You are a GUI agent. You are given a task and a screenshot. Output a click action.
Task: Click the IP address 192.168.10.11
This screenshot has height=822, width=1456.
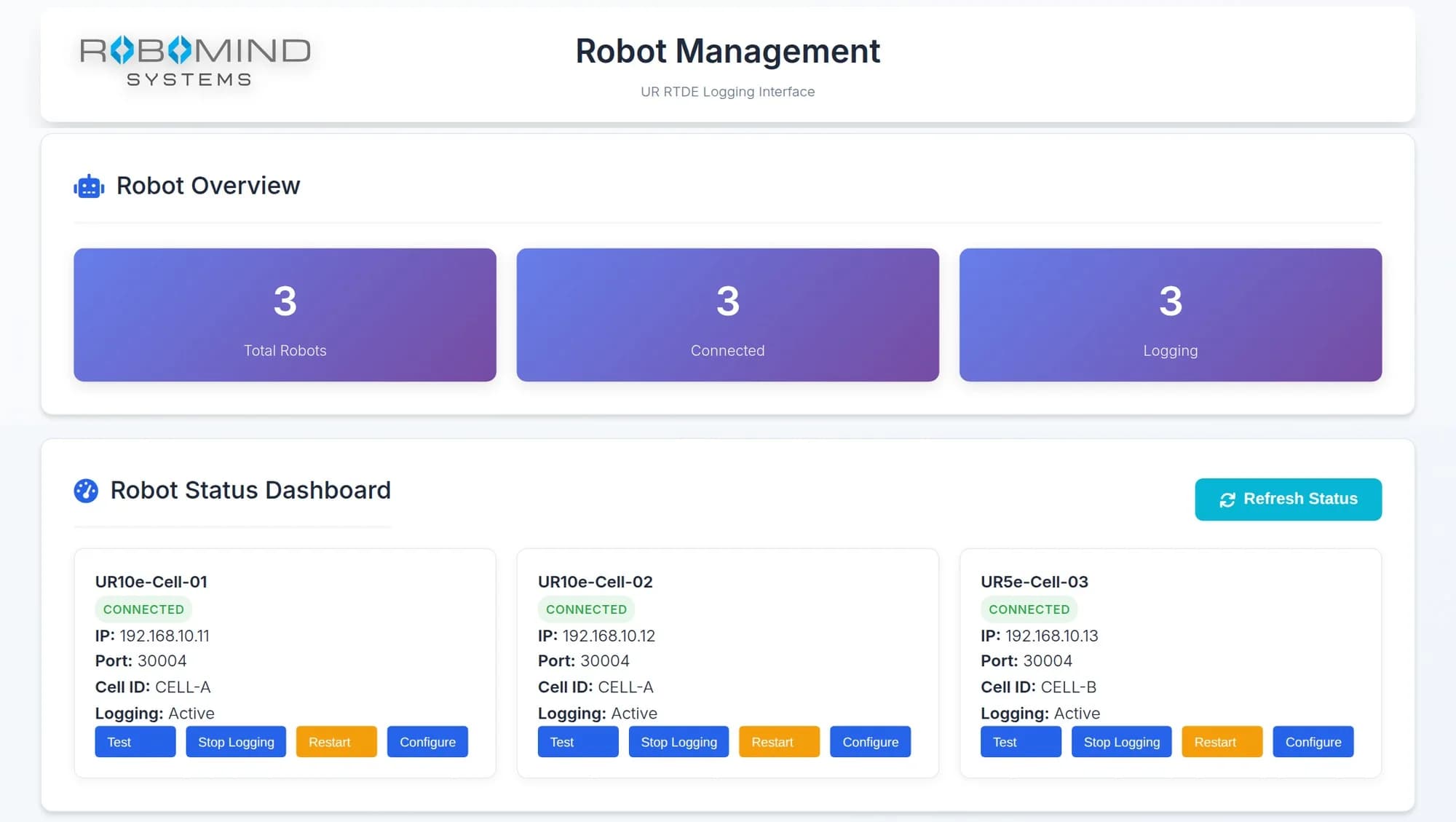tap(165, 636)
